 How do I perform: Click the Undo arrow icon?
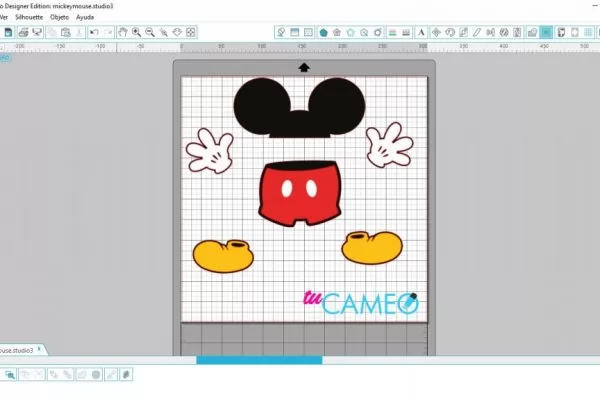click(94, 33)
